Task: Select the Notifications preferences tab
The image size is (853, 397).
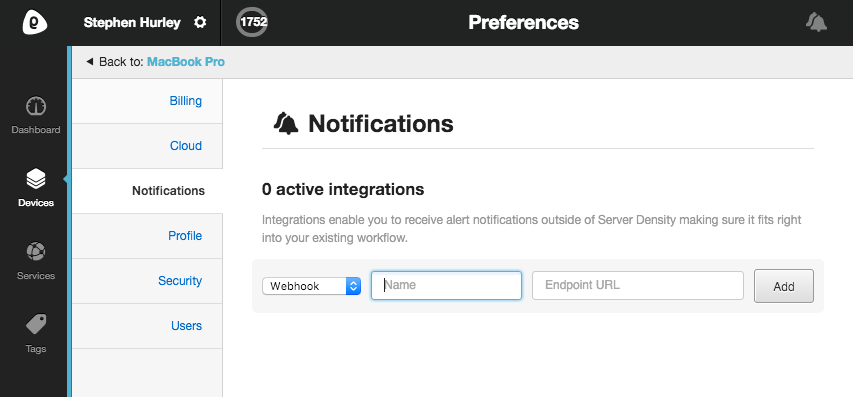Action: coord(147,191)
